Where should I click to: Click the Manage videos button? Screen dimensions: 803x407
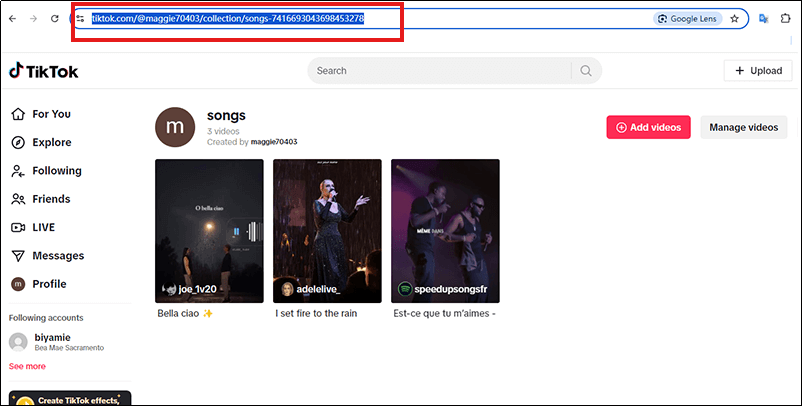point(744,127)
